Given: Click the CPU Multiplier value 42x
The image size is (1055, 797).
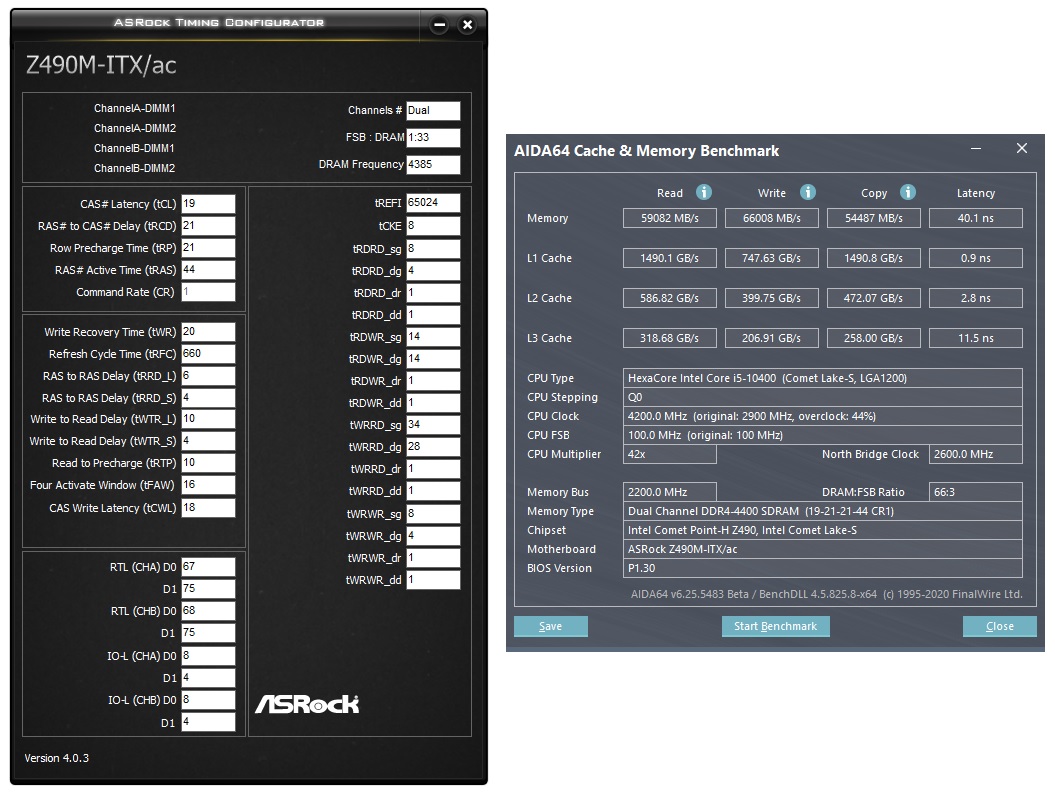Looking at the screenshot, I should (669, 455).
